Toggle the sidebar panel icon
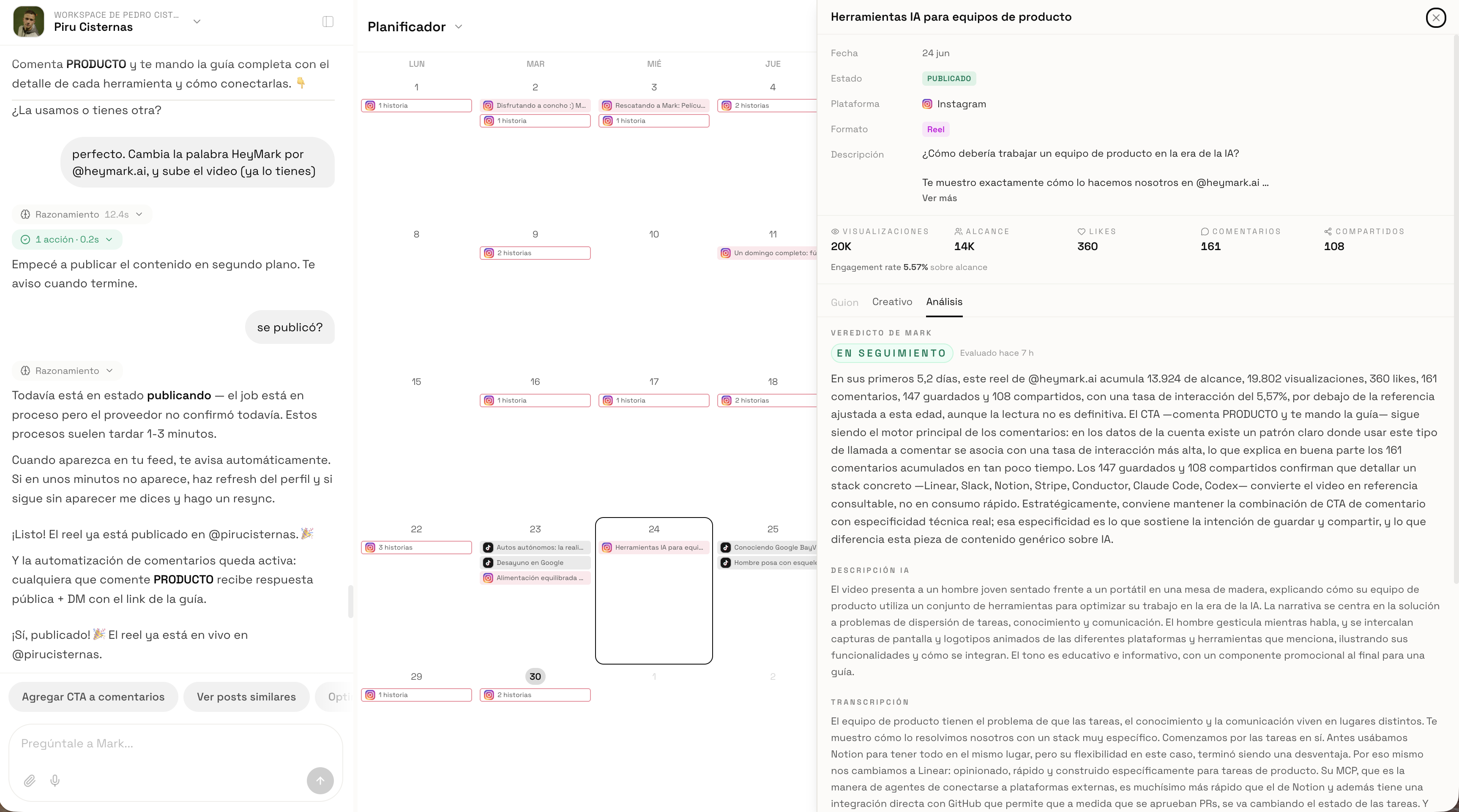The image size is (1459, 812). (x=328, y=22)
